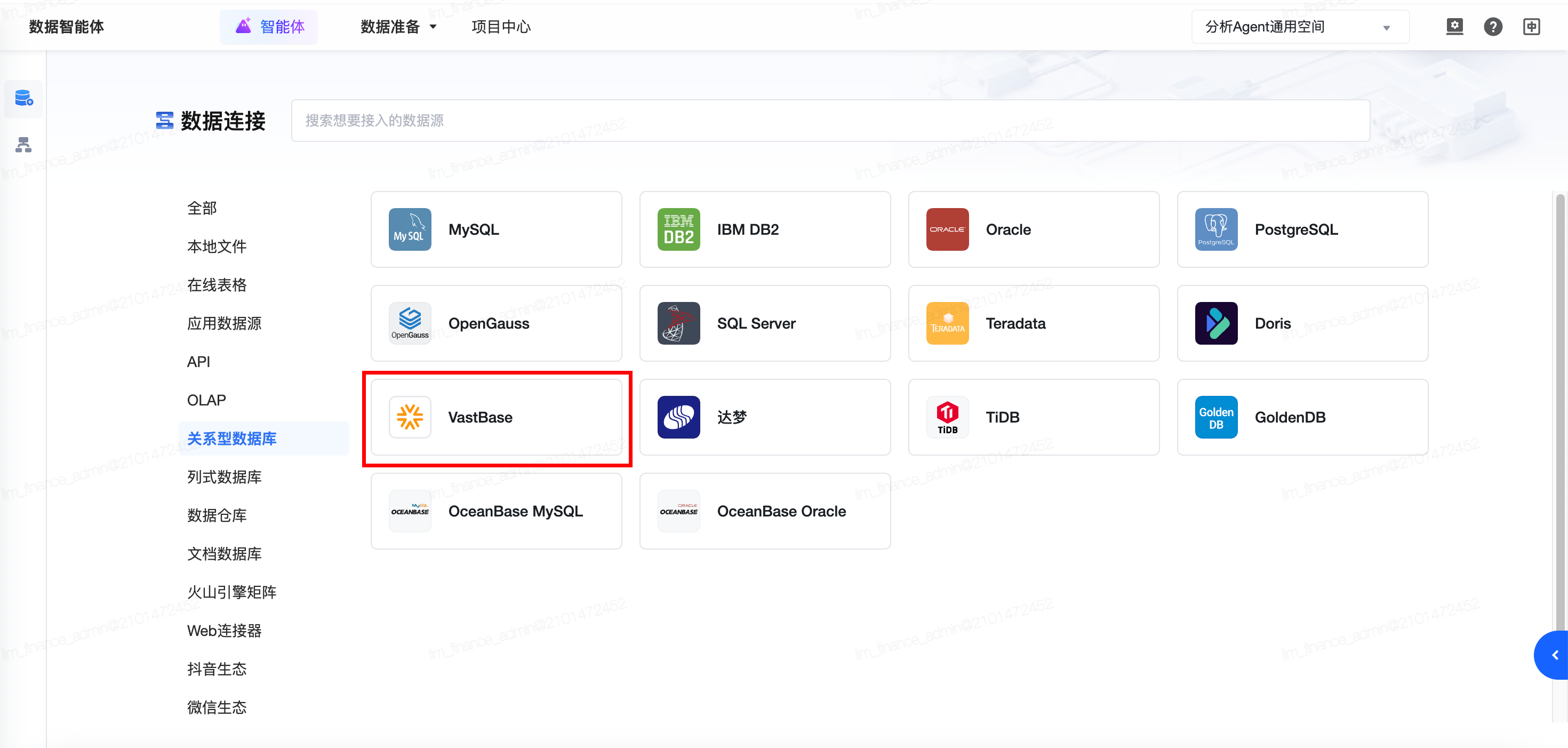
Task: Choose the MySQL label text
Action: (474, 229)
